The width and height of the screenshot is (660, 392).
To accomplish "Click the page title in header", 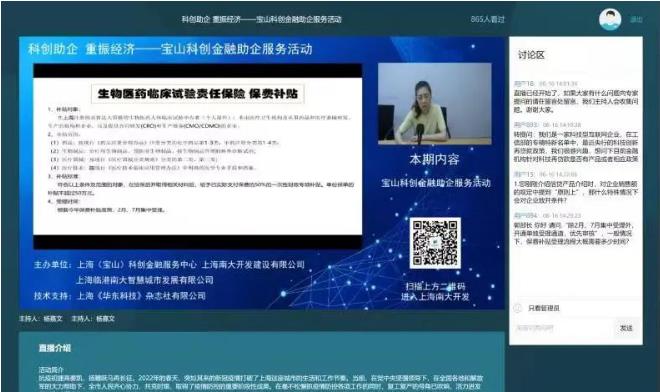I will pos(261,19).
